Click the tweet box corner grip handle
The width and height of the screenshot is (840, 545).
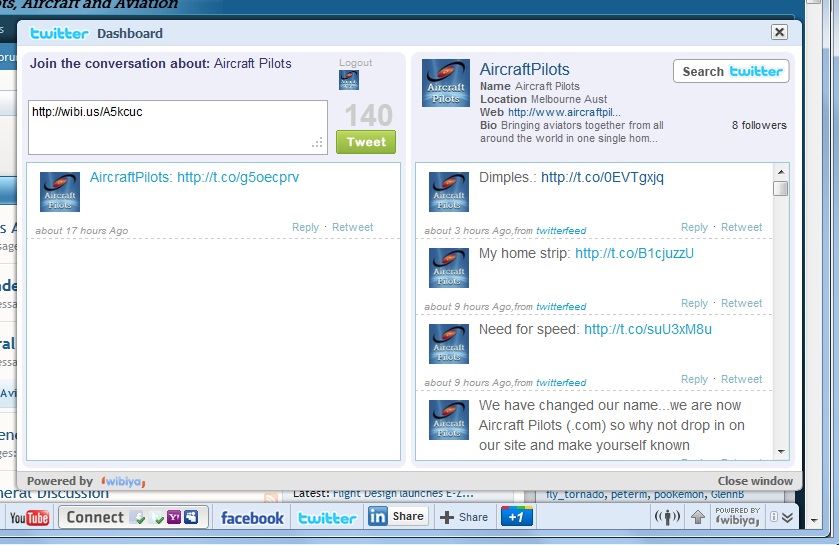(x=318, y=143)
